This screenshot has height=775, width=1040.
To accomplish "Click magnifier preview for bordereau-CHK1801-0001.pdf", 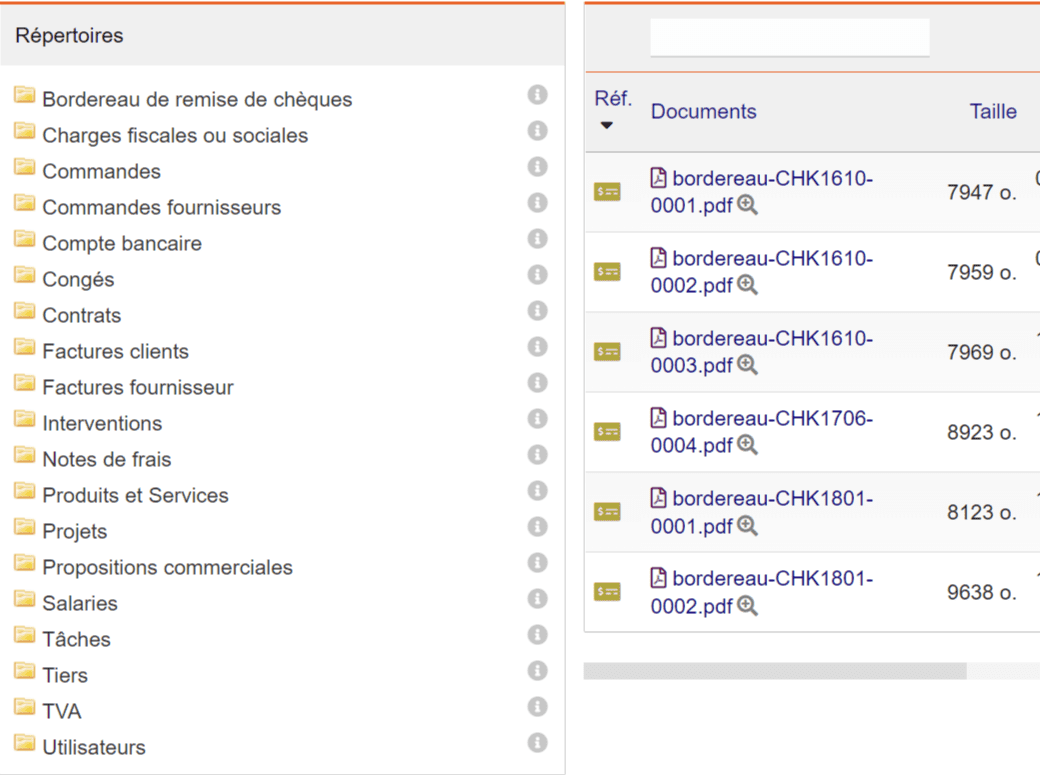I will pos(747,526).
